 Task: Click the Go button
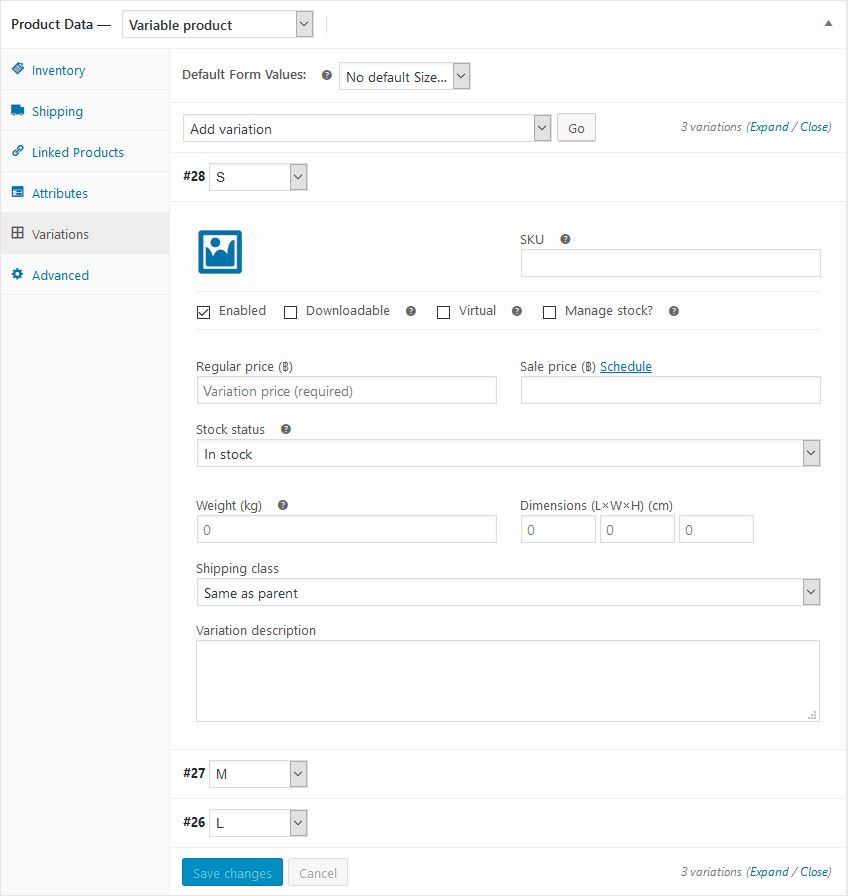coord(576,128)
